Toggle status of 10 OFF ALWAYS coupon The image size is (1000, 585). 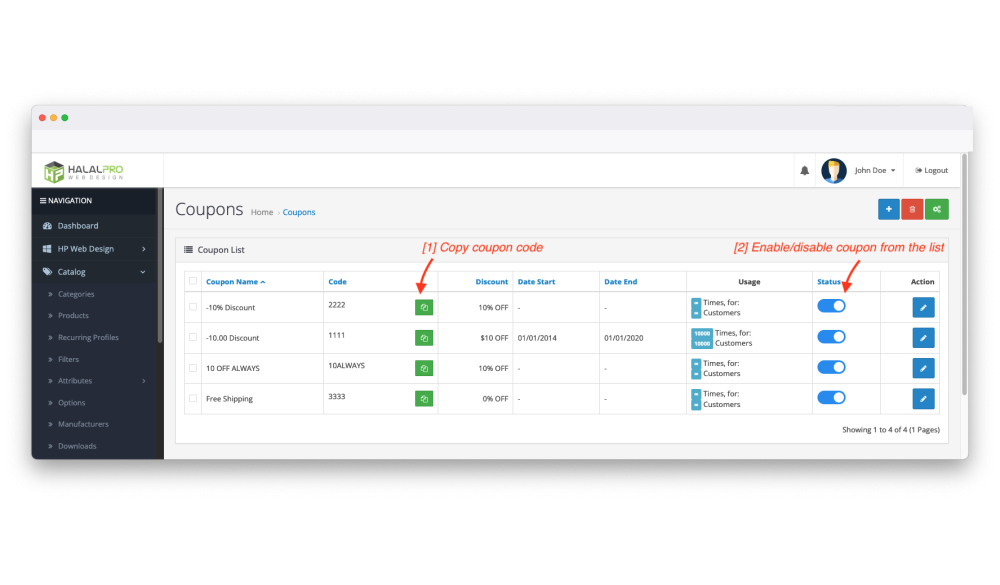[x=831, y=367]
